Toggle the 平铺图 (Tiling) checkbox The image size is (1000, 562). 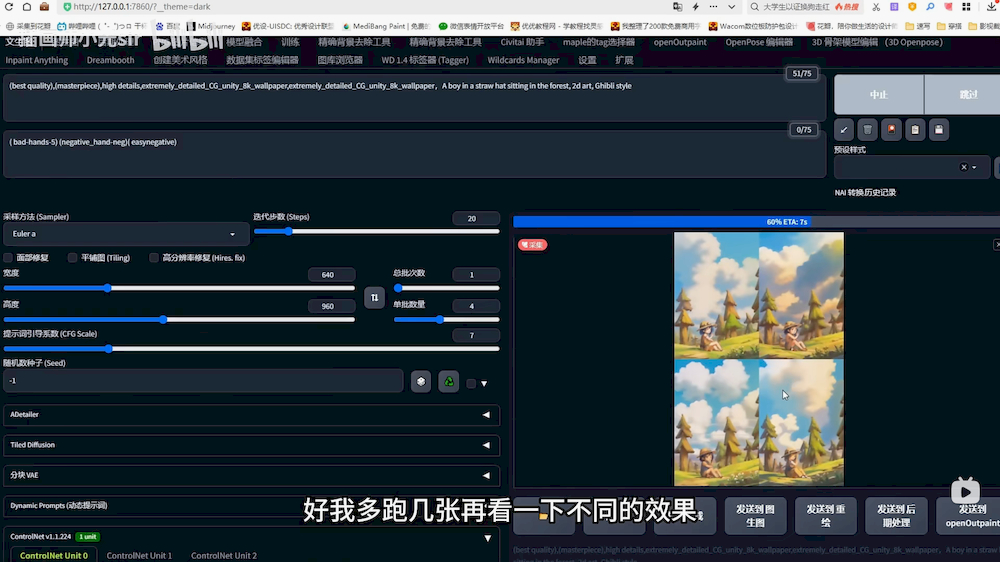click(x=73, y=257)
